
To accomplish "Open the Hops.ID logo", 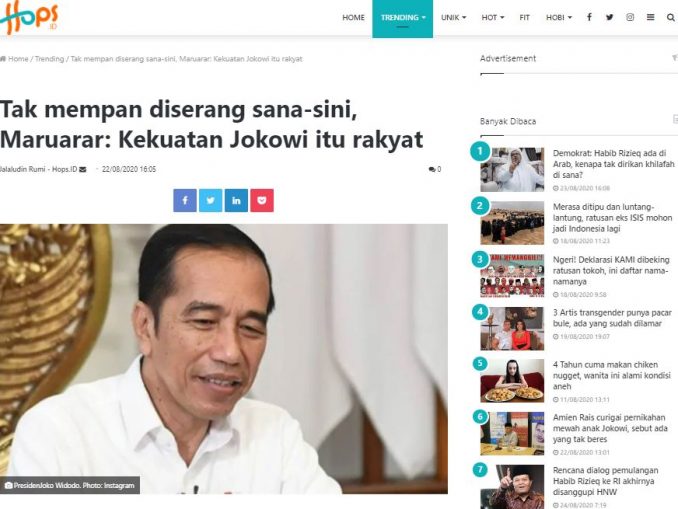I will click(x=29, y=16).
